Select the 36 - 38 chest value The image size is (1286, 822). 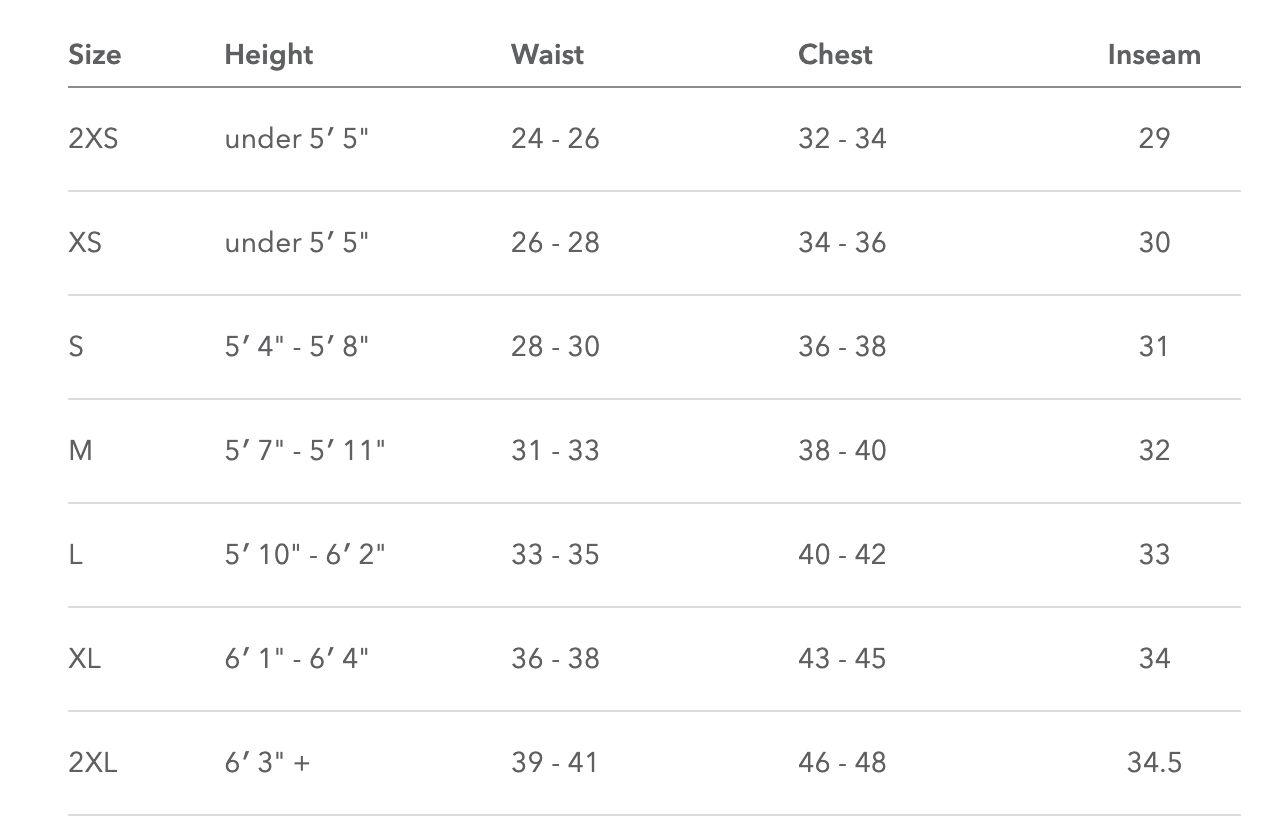[x=842, y=346]
